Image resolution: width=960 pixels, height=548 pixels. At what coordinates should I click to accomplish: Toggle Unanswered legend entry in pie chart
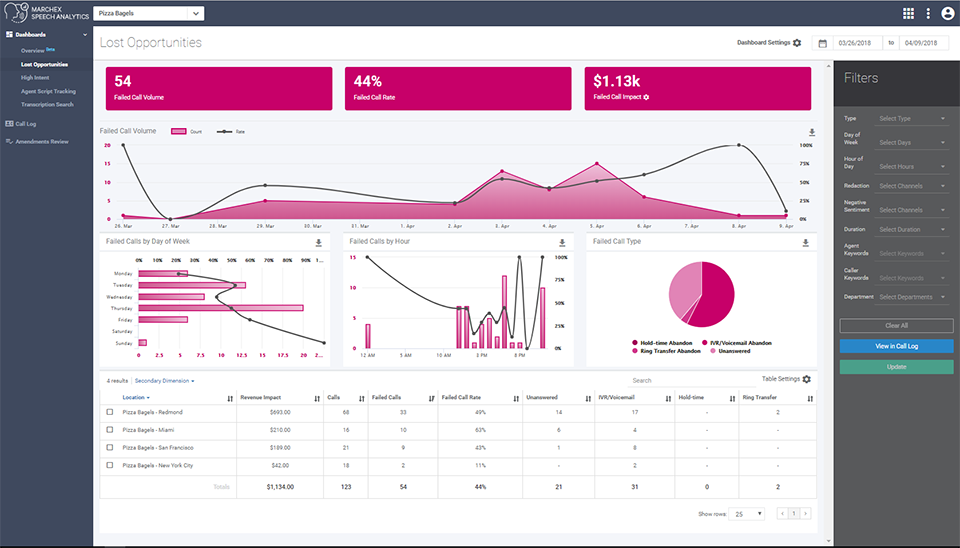[x=730, y=351]
